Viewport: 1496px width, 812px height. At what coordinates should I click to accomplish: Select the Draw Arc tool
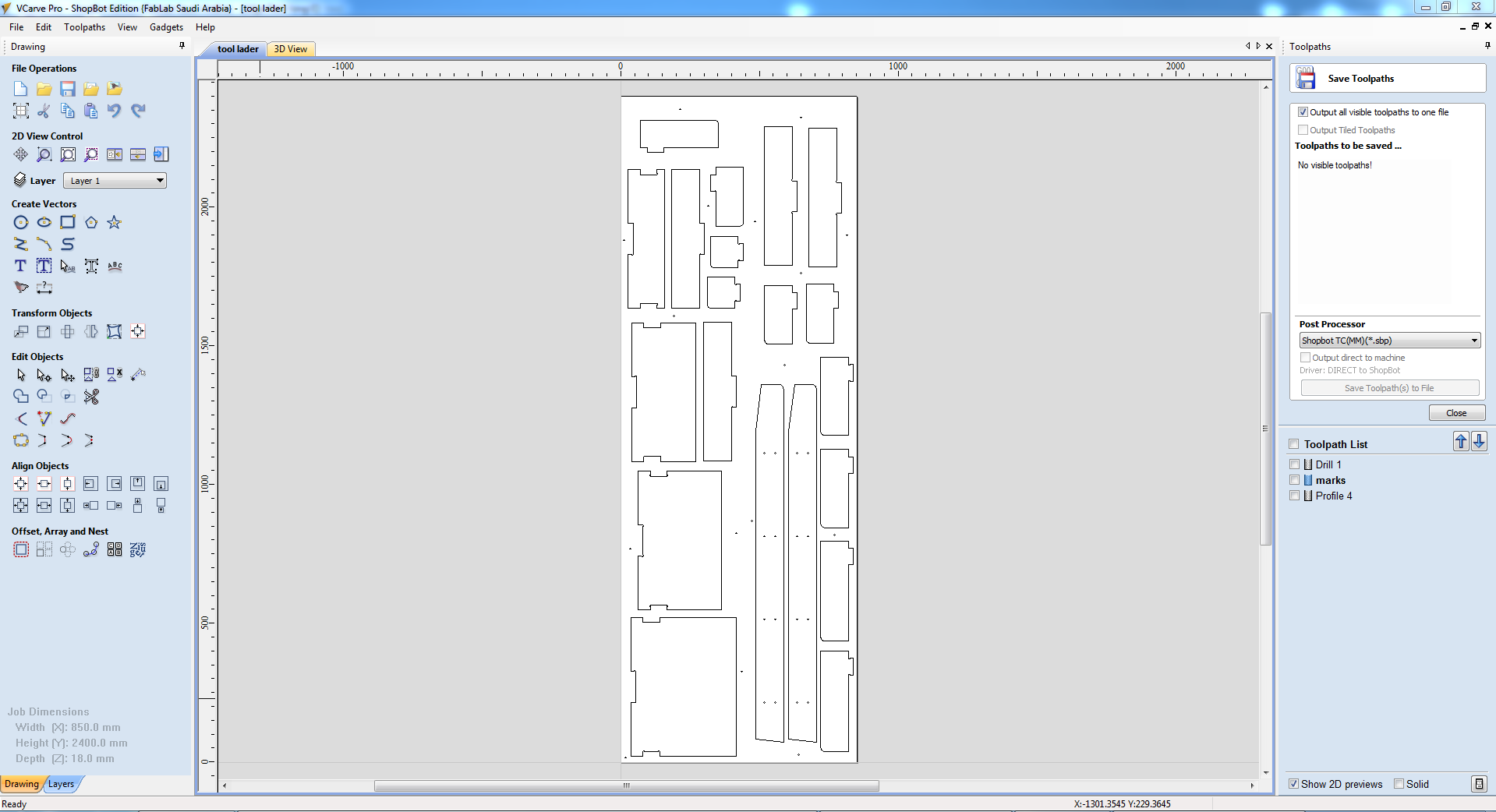click(44, 245)
